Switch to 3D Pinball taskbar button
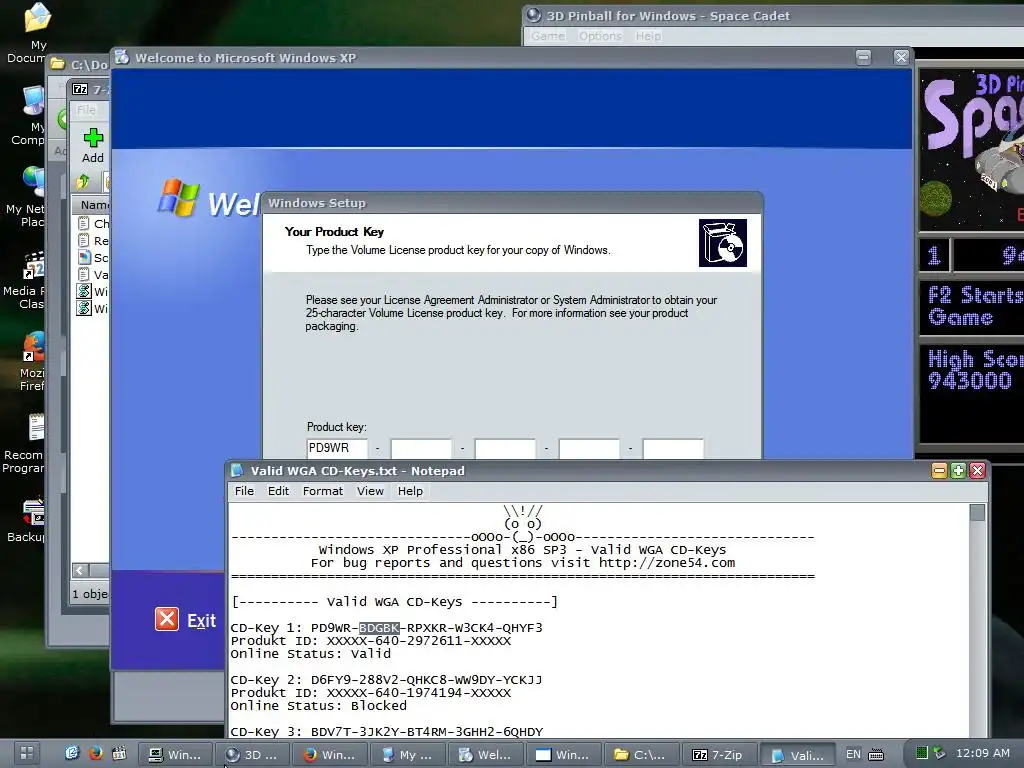Image resolution: width=1024 pixels, height=768 pixels. point(253,755)
